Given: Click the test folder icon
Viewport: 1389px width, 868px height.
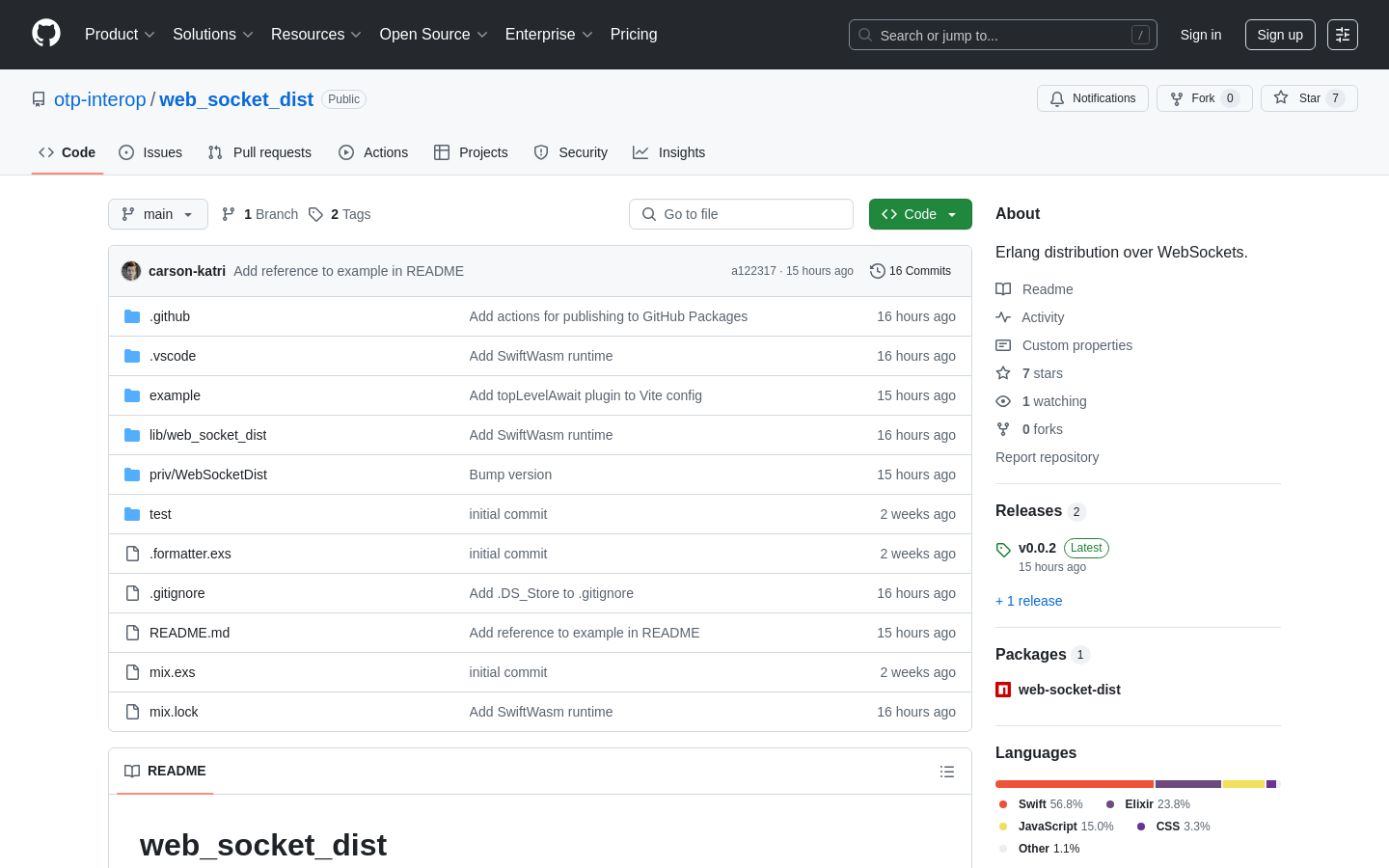Looking at the screenshot, I should pyautogui.click(x=132, y=514).
